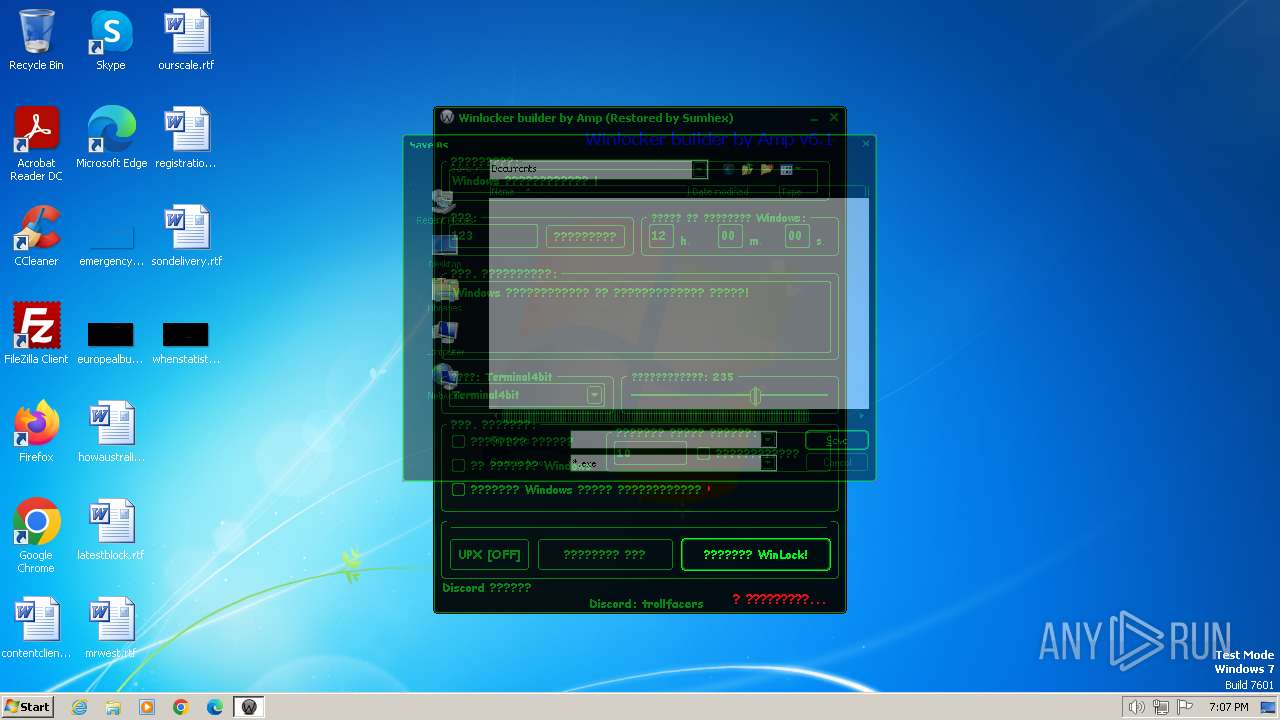Open Internet Explorer from the taskbar
1280x720 pixels.
click(79, 707)
